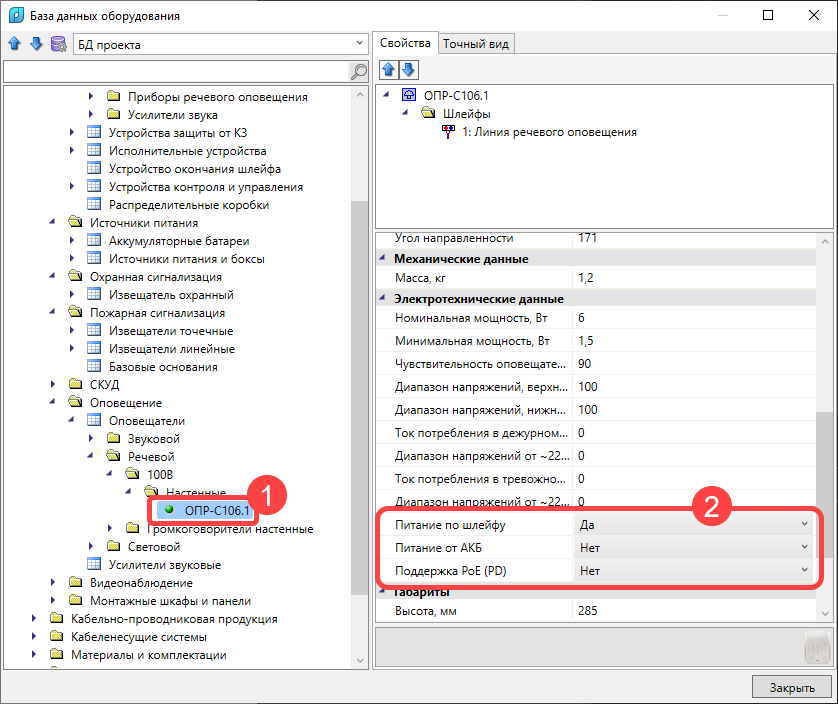Click the magnifier search icon
Screen dimensions: 838x704
pyautogui.click(x=358, y=71)
